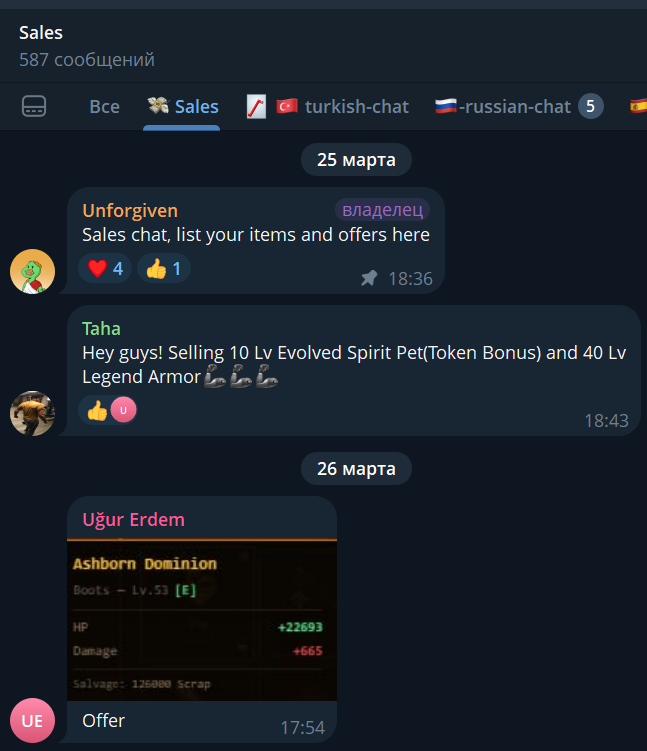Toggle the heart reaction with 4 votes

[x=105, y=268]
